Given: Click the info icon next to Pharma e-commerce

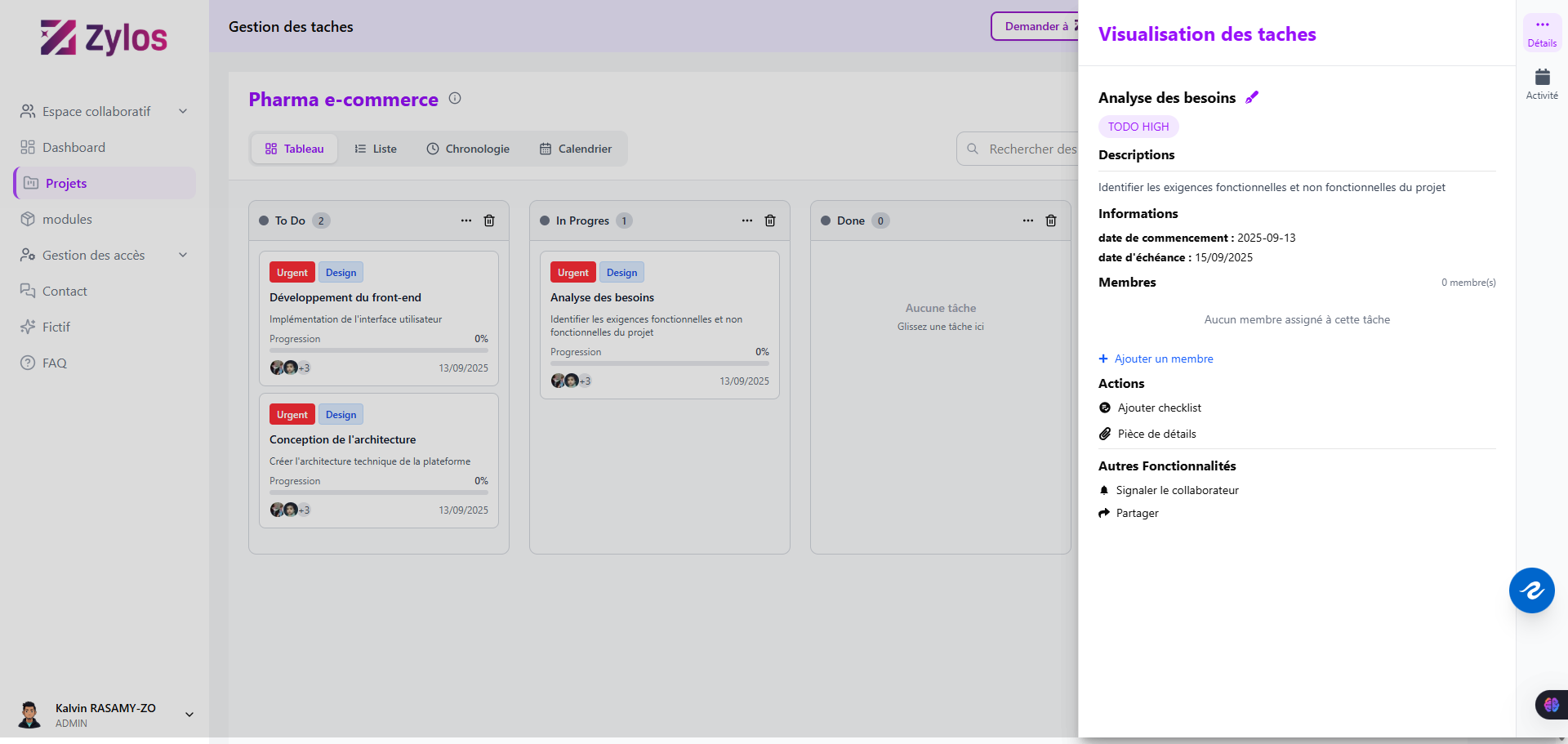Looking at the screenshot, I should click(x=455, y=98).
